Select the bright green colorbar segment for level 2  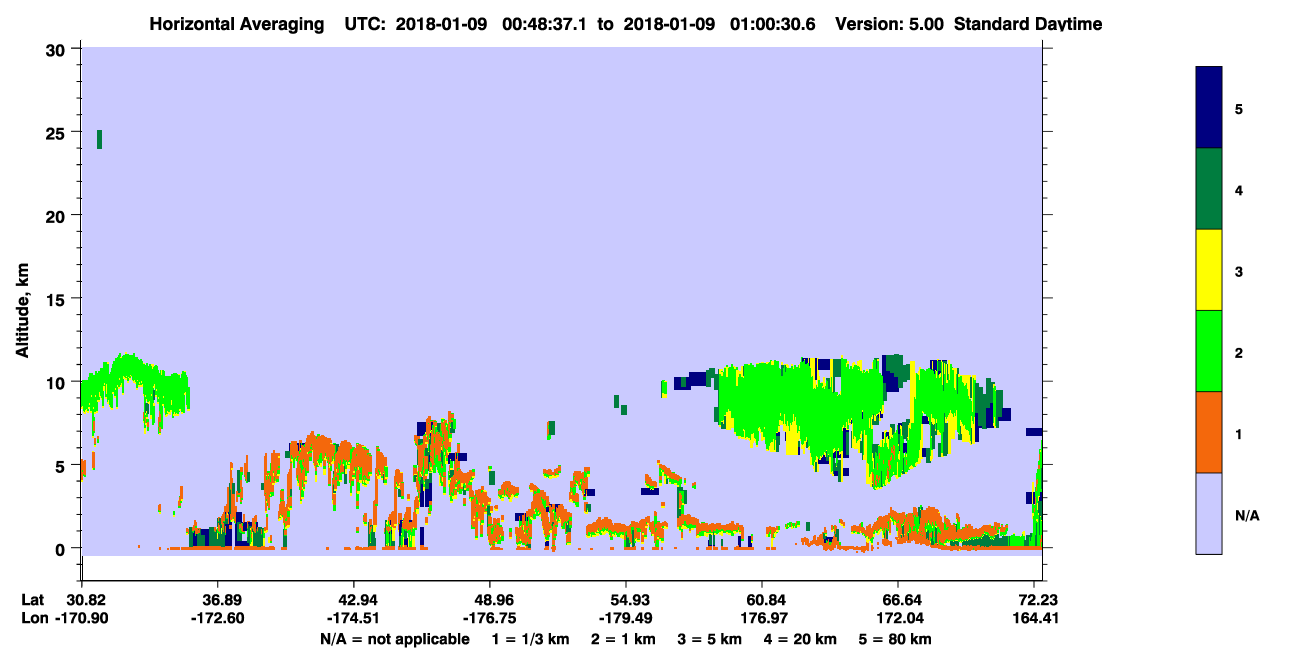point(1209,351)
